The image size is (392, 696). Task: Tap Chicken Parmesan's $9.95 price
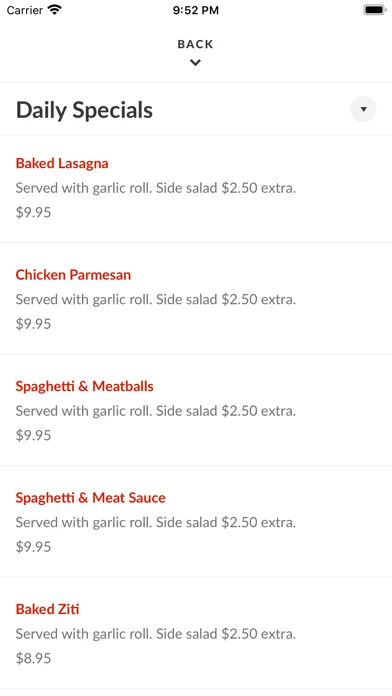pos(33,324)
